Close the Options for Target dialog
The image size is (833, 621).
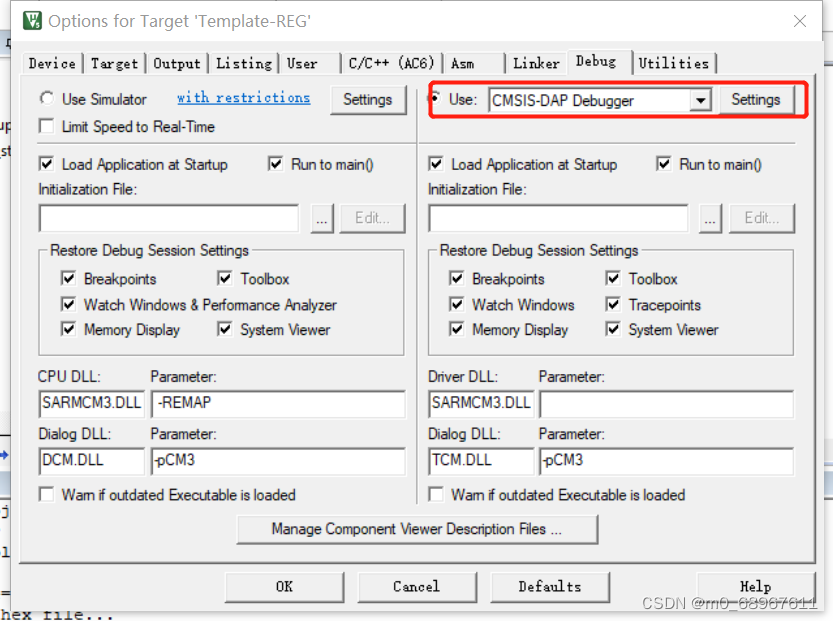click(x=800, y=21)
